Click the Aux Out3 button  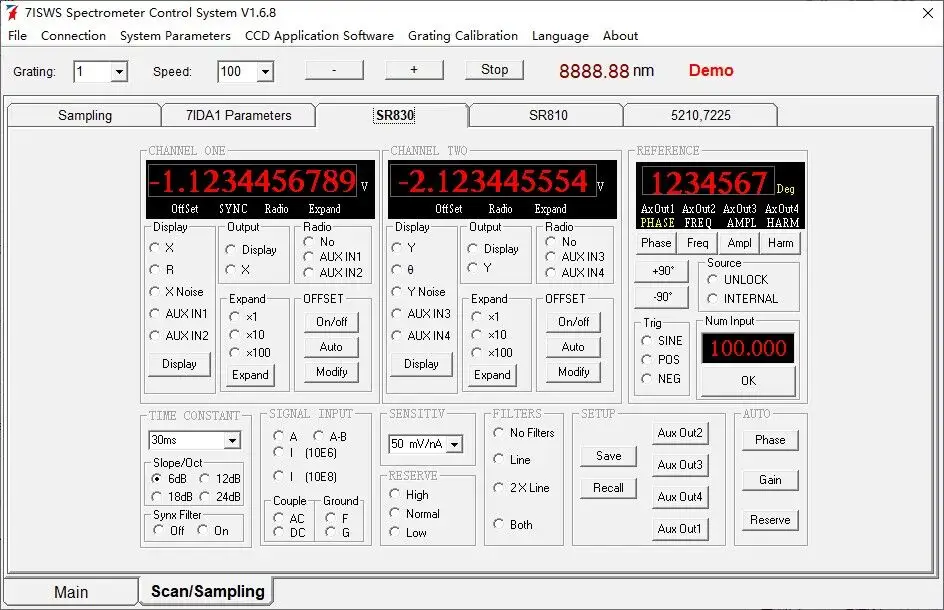pyautogui.click(x=680, y=465)
